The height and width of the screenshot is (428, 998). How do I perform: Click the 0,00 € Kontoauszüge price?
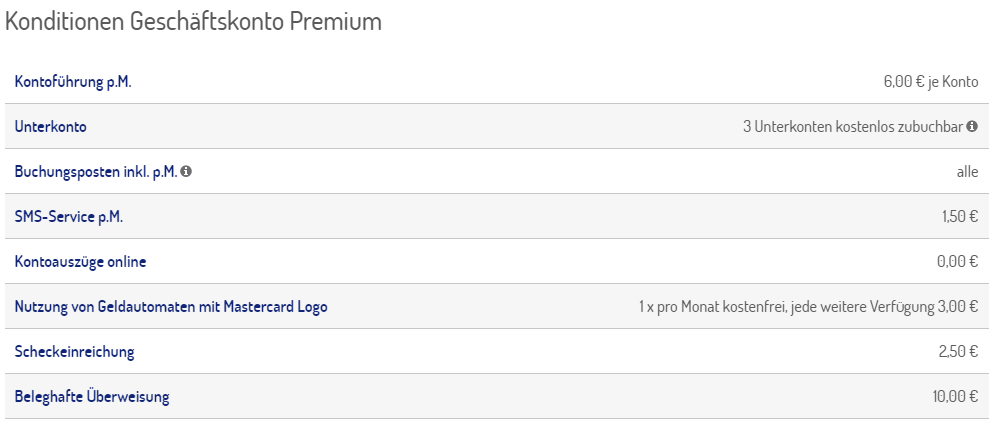(x=958, y=262)
